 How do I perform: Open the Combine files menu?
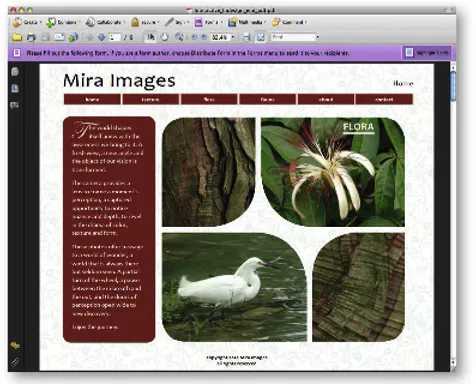coord(63,22)
